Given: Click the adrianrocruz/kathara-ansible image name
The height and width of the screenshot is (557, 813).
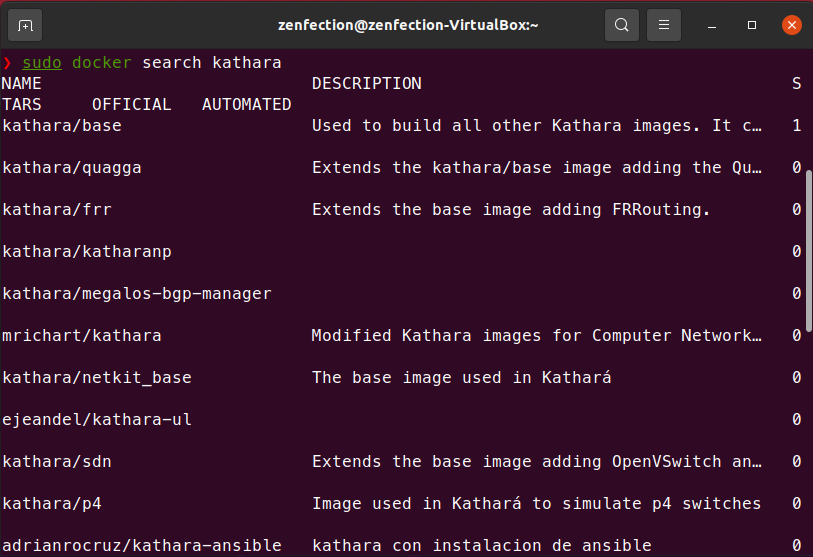Looking at the screenshot, I should 142,546.
